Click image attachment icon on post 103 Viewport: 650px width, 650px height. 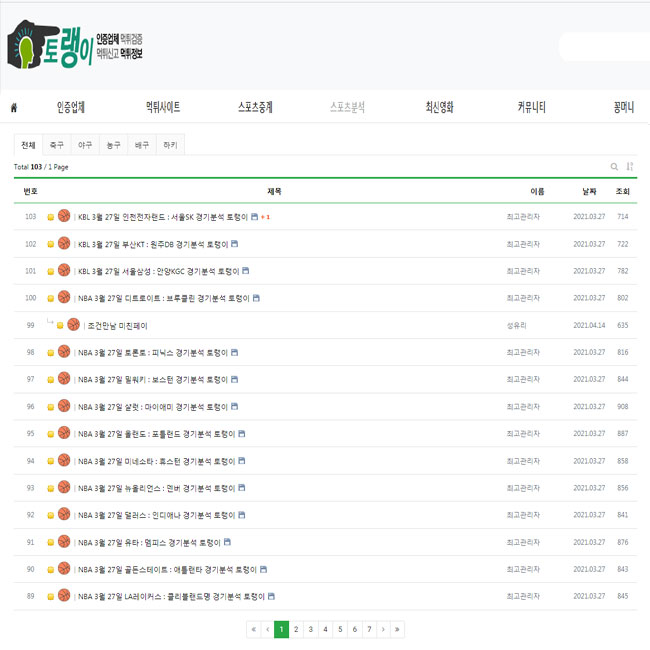pyautogui.click(x=255, y=216)
